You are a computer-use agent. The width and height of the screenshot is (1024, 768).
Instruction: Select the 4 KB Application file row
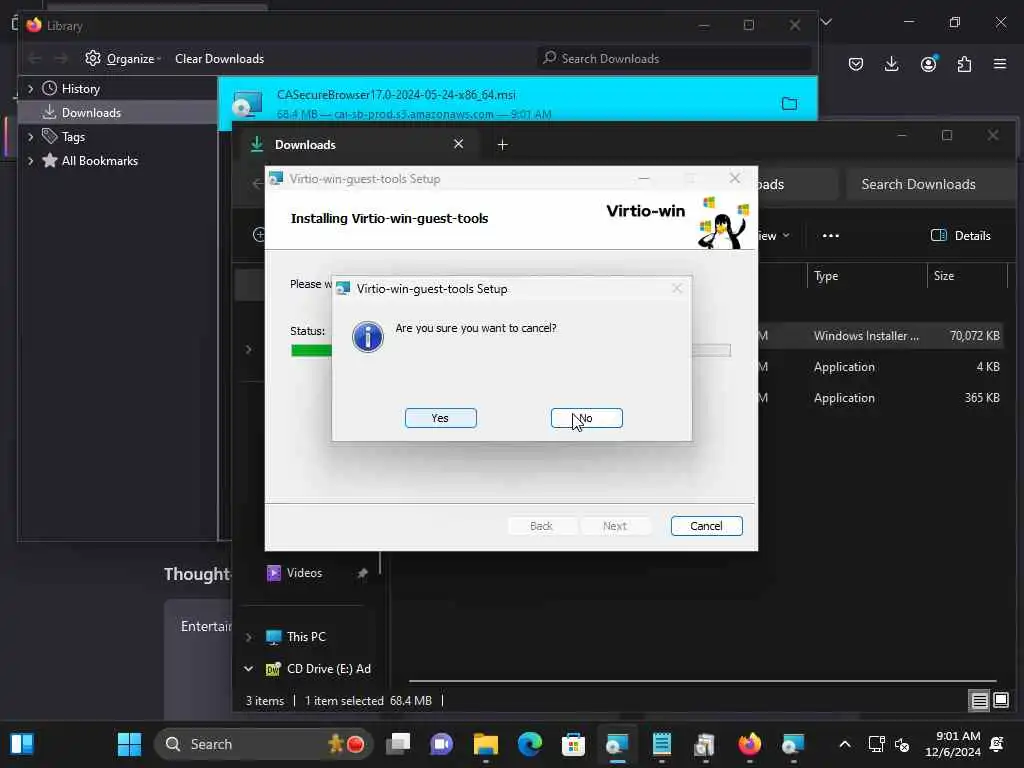pos(880,367)
